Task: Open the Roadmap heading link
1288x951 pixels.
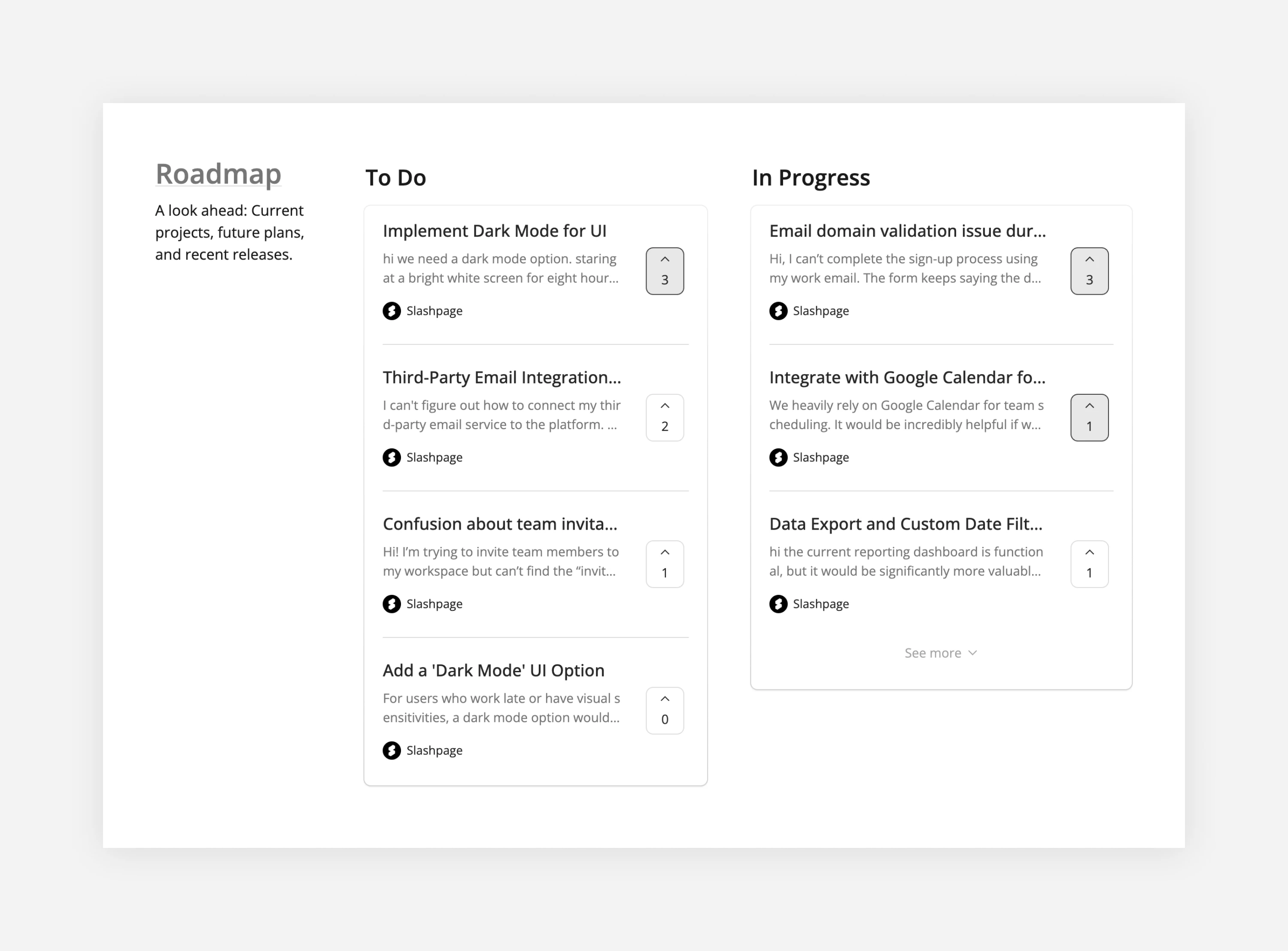Action: pyautogui.click(x=218, y=174)
